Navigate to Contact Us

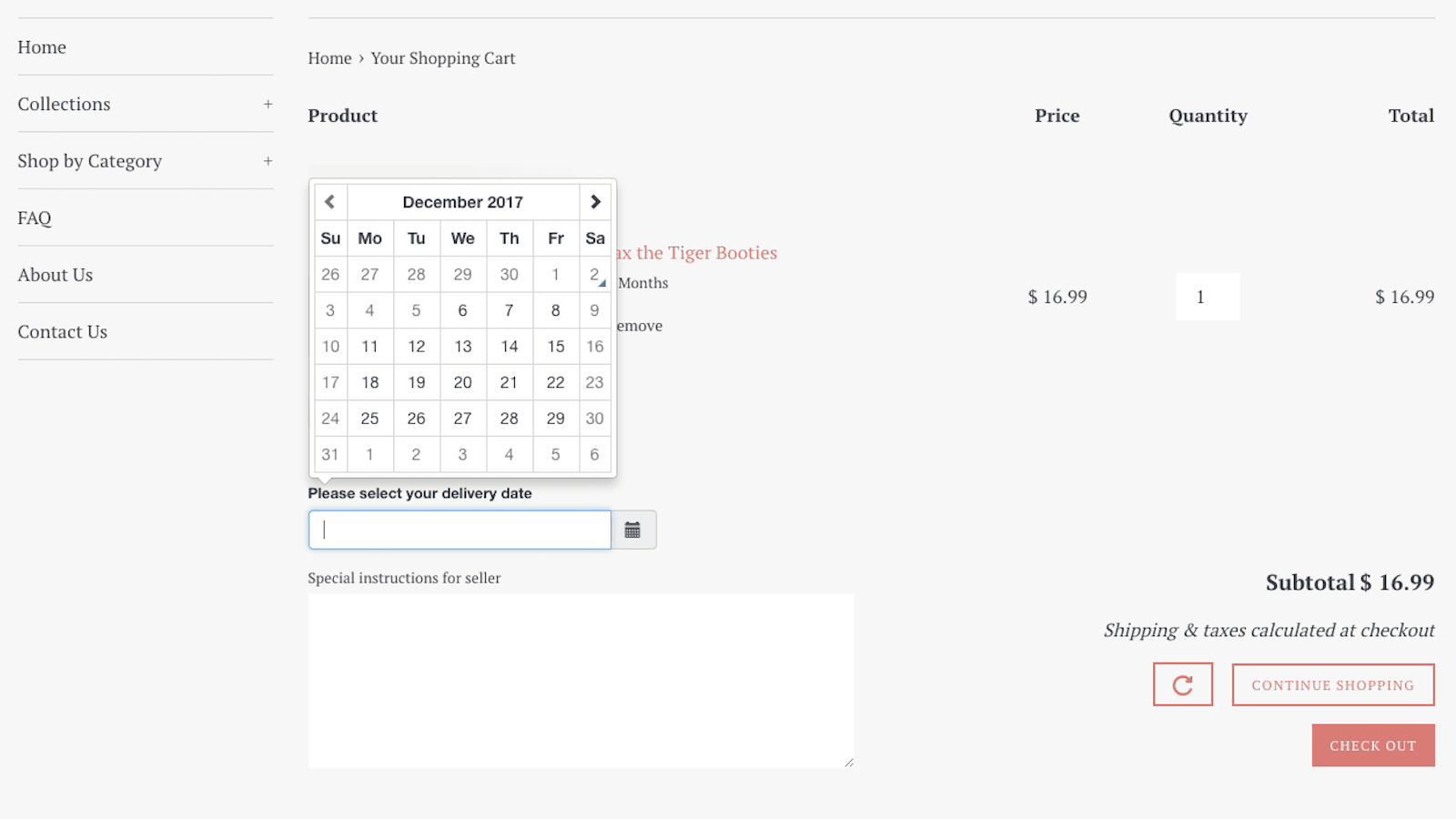(x=62, y=331)
